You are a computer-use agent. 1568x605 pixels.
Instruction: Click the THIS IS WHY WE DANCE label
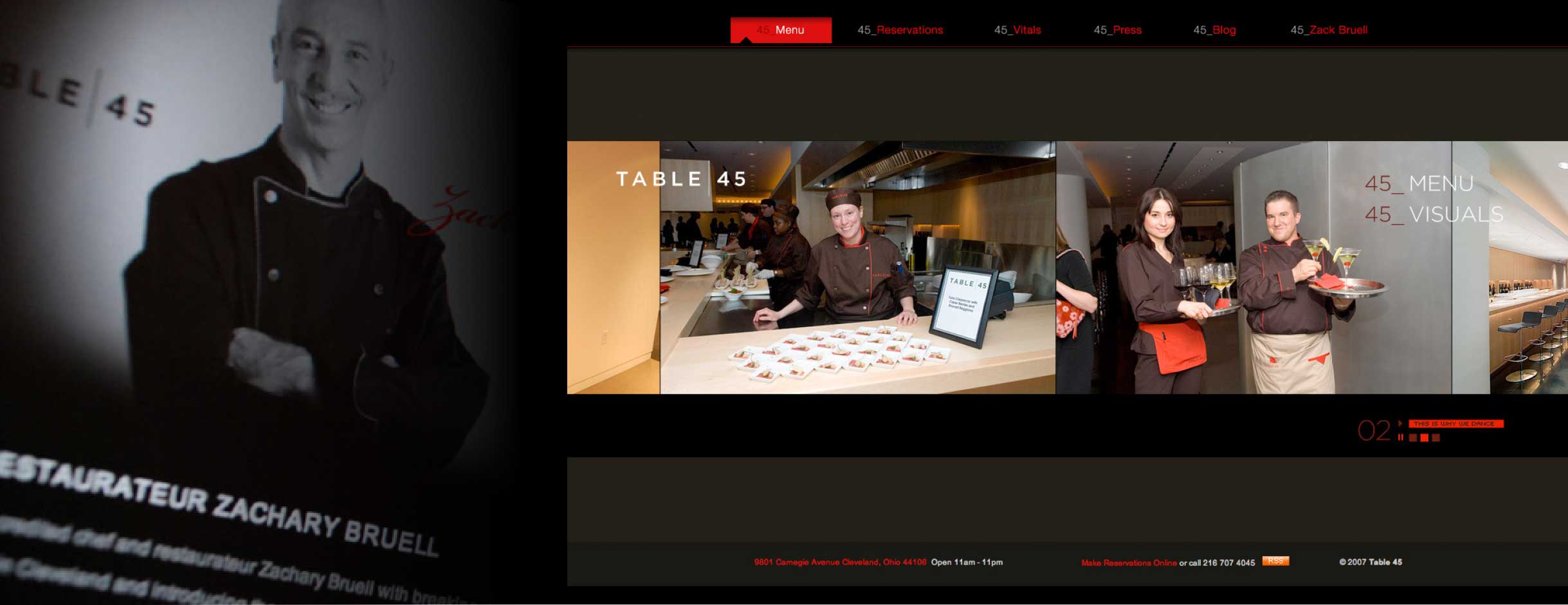pyautogui.click(x=1456, y=423)
